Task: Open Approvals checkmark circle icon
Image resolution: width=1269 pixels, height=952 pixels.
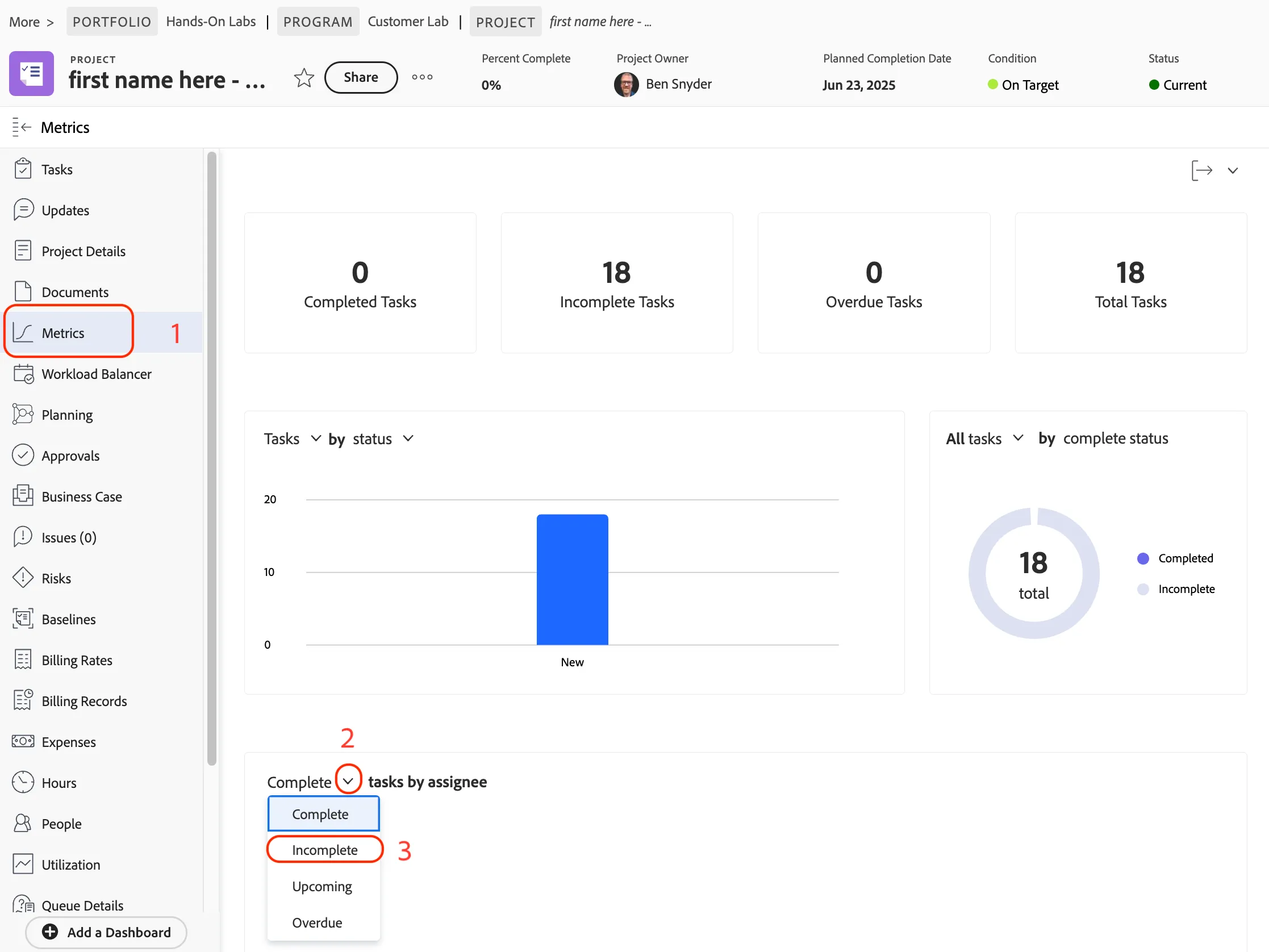Action: coord(23,455)
